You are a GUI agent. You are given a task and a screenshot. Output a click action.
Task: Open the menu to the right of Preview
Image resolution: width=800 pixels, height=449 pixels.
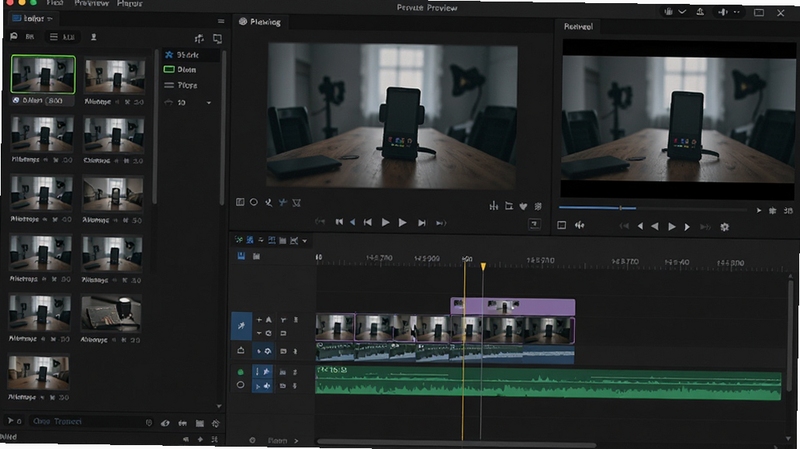pos(130,3)
